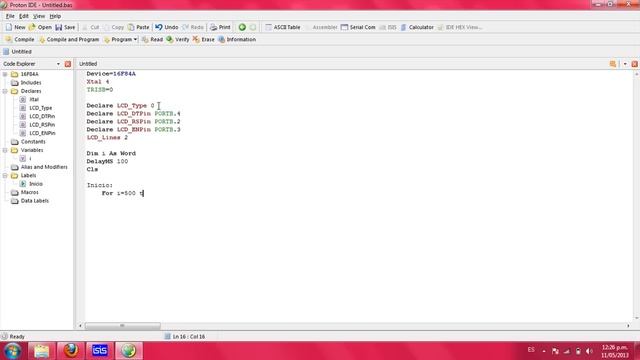Collapse the Variables tree node
This screenshot has height=360, width=640.
5,150
